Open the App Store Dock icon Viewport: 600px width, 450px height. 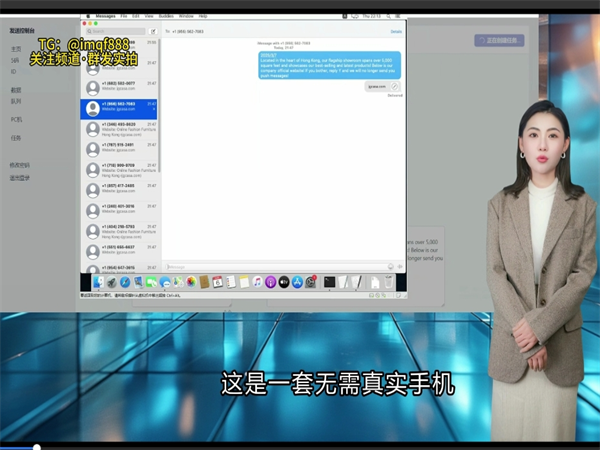click(297, 283)
